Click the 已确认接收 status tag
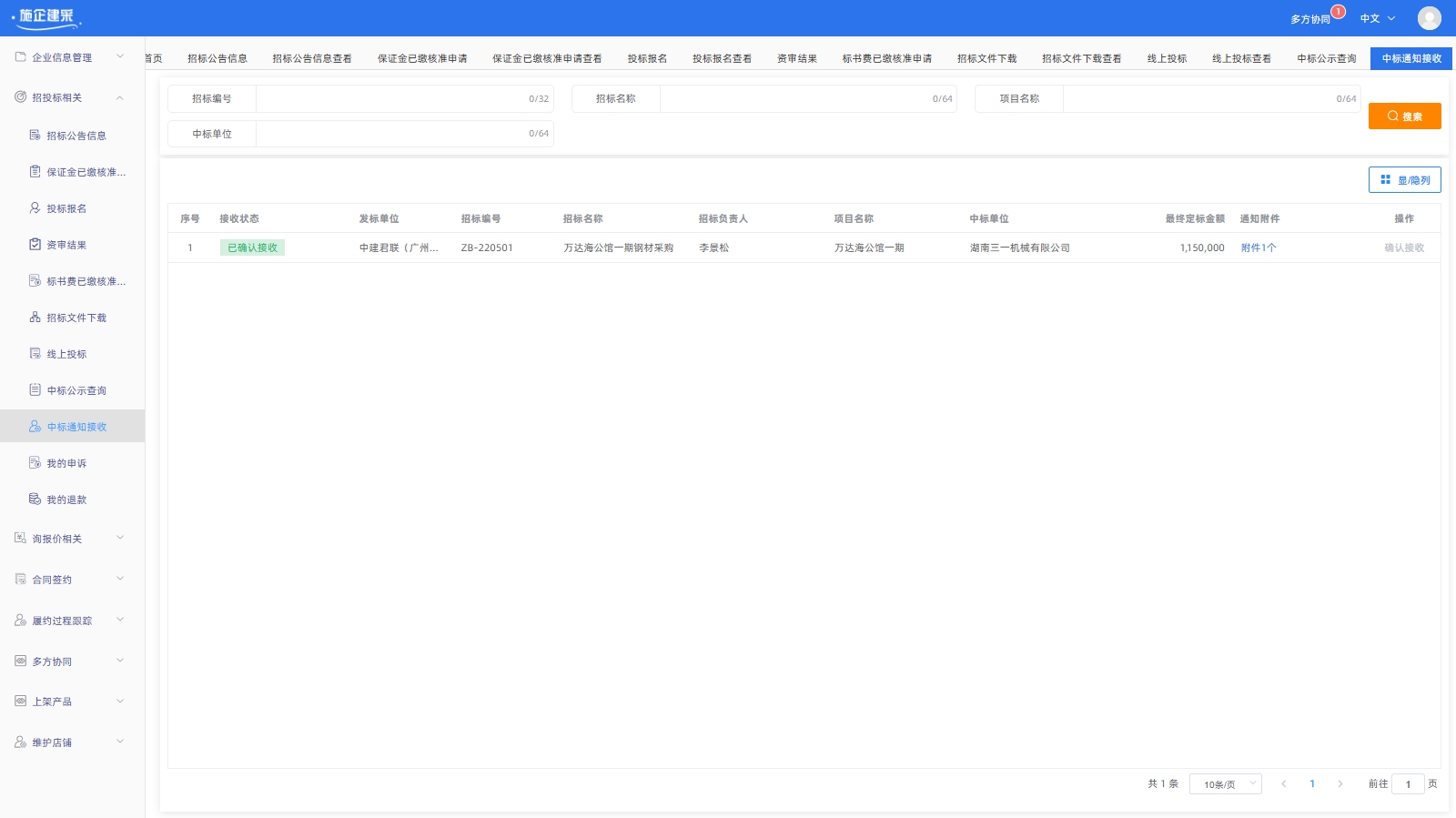Image resolution: width=1456 pixels, height=818 pixels. tap(252, 247)
